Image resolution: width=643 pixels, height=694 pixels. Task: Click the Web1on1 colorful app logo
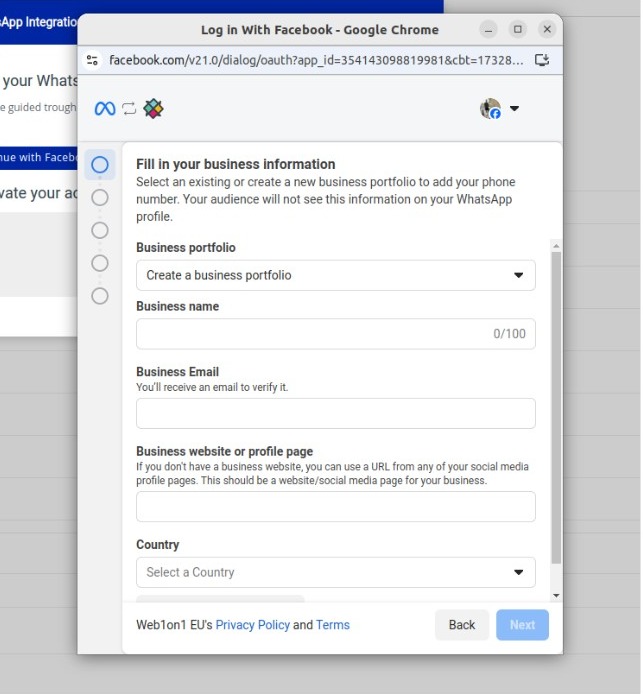click(x=153, y=109)
